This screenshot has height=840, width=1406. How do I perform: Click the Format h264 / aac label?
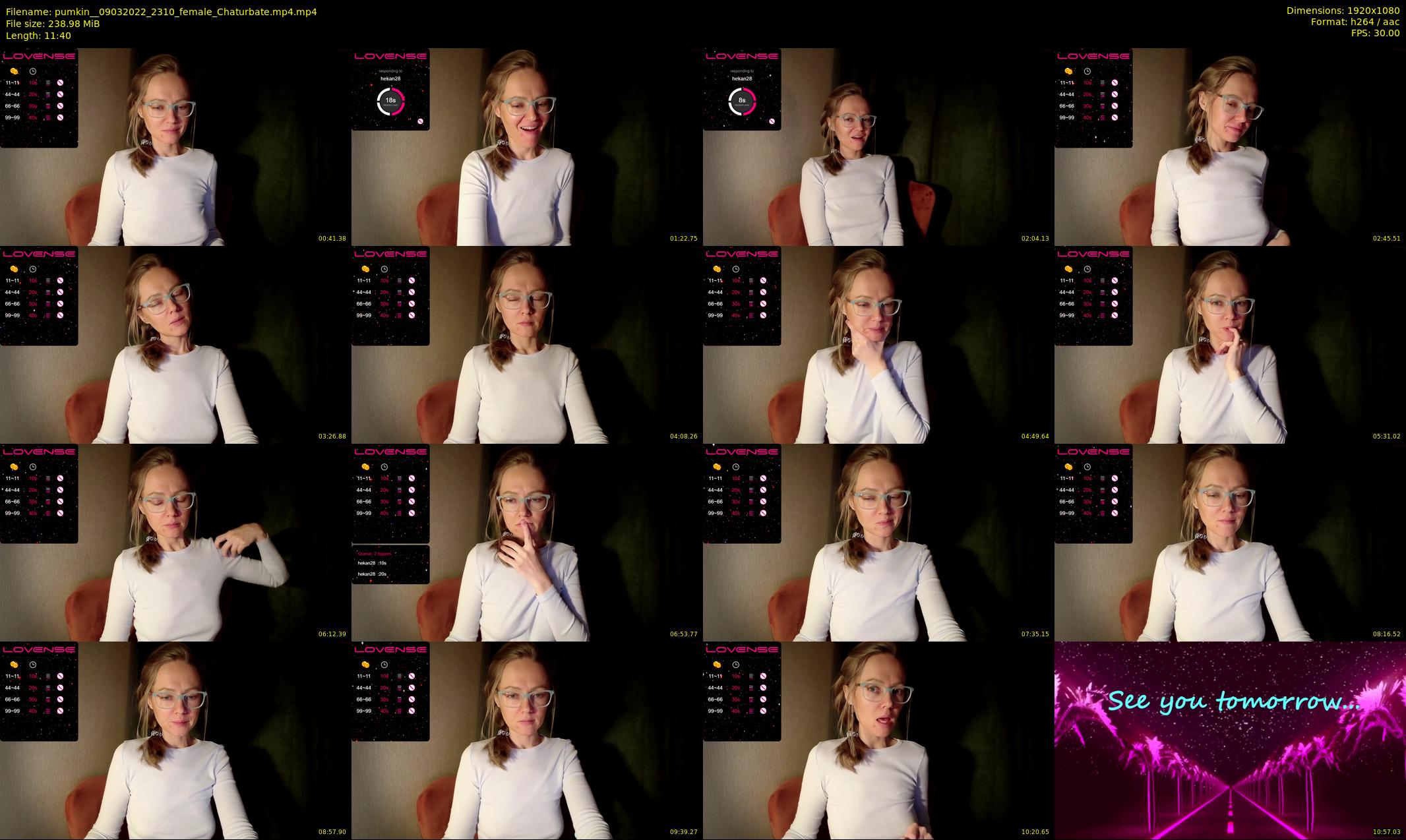1355,22
